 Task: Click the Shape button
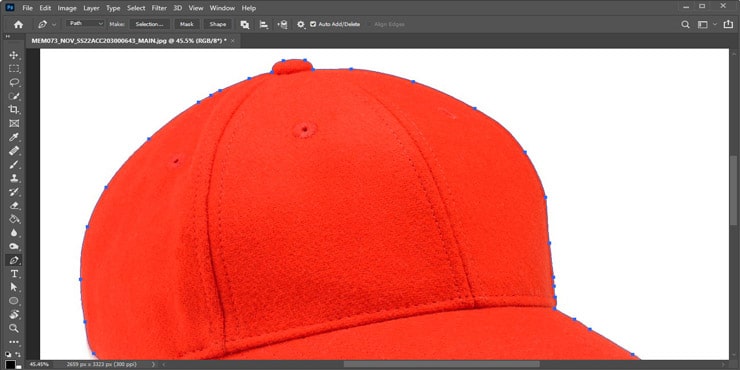pos(218,24)
